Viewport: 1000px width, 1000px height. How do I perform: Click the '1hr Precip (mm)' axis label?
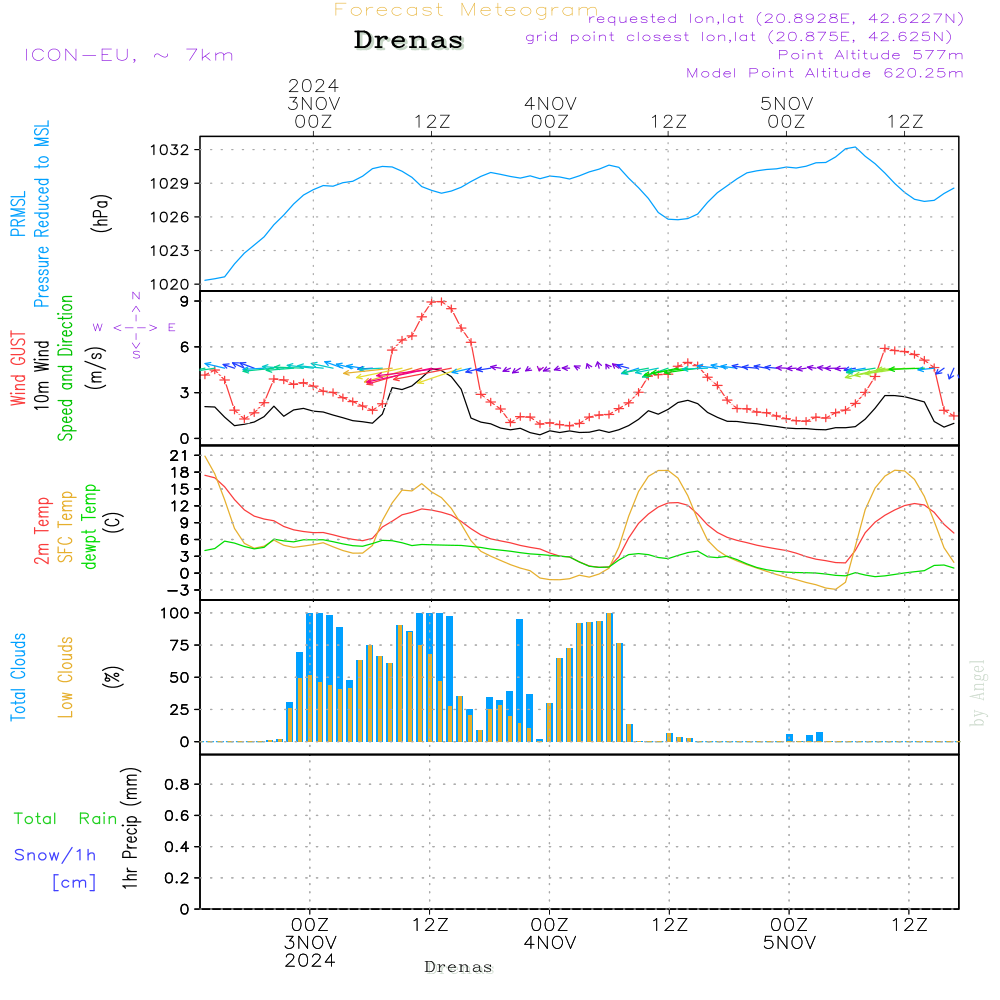coord(130,828)
